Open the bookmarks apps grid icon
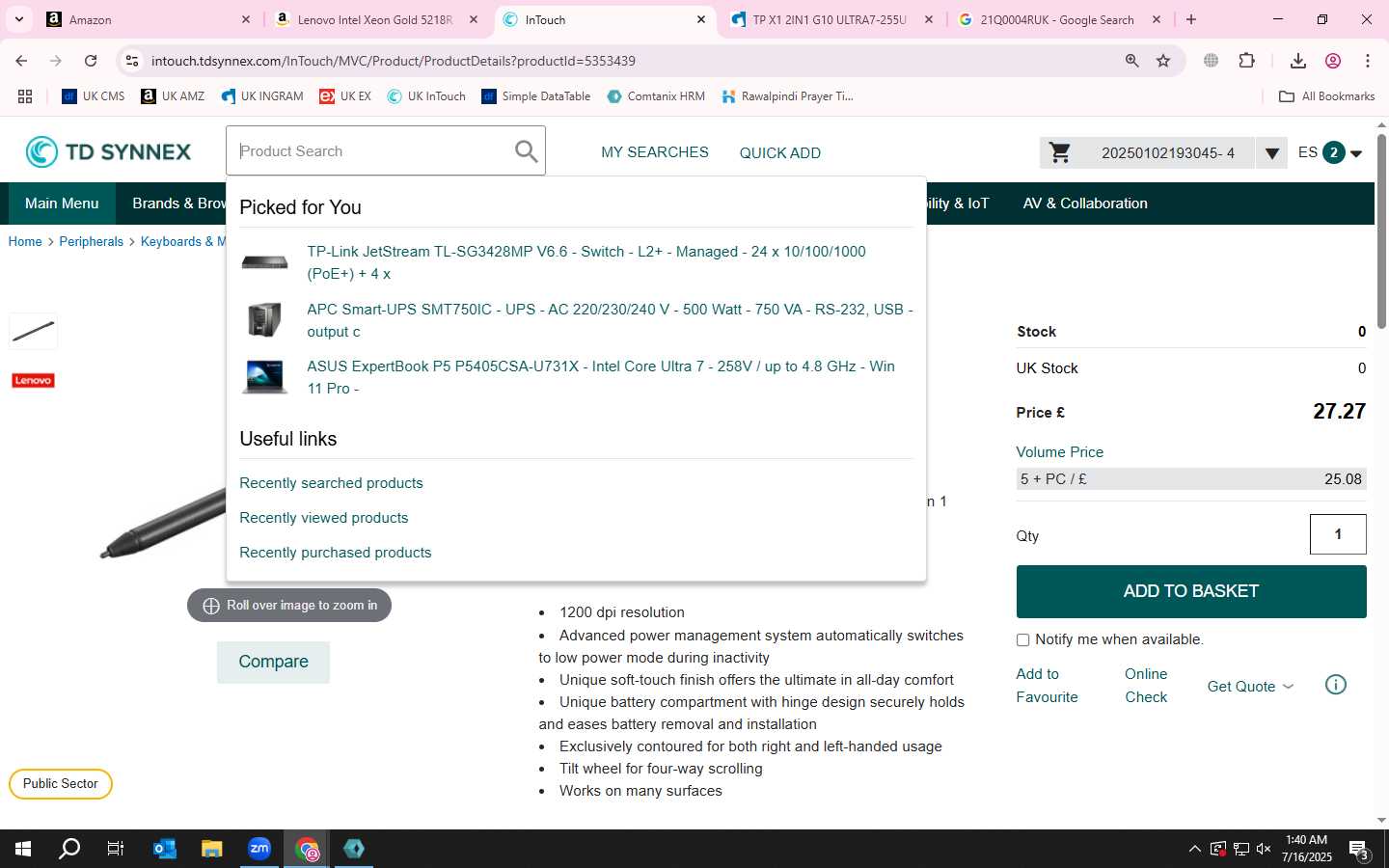Image resolution: width=1389 pixels, height=868 pixels. 25,95
